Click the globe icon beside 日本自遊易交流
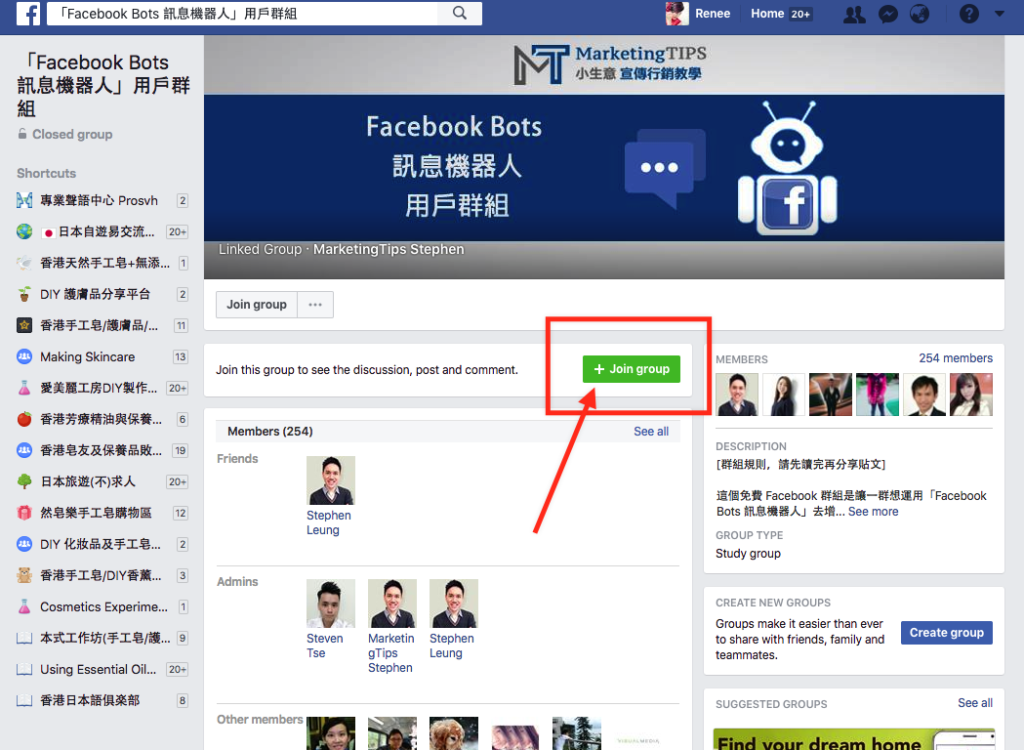Viewport: 1024px width, 750px height. coord(24,232)
